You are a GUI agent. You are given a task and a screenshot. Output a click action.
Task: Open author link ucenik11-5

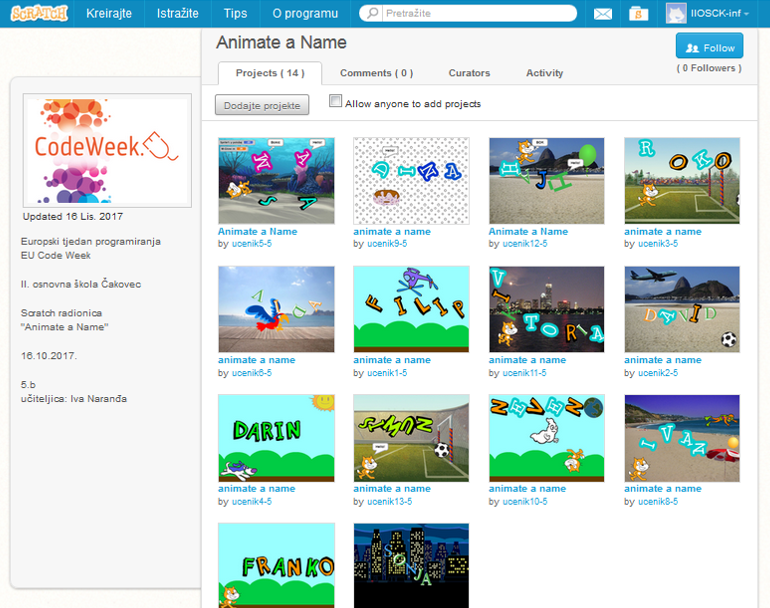(524, 373)
